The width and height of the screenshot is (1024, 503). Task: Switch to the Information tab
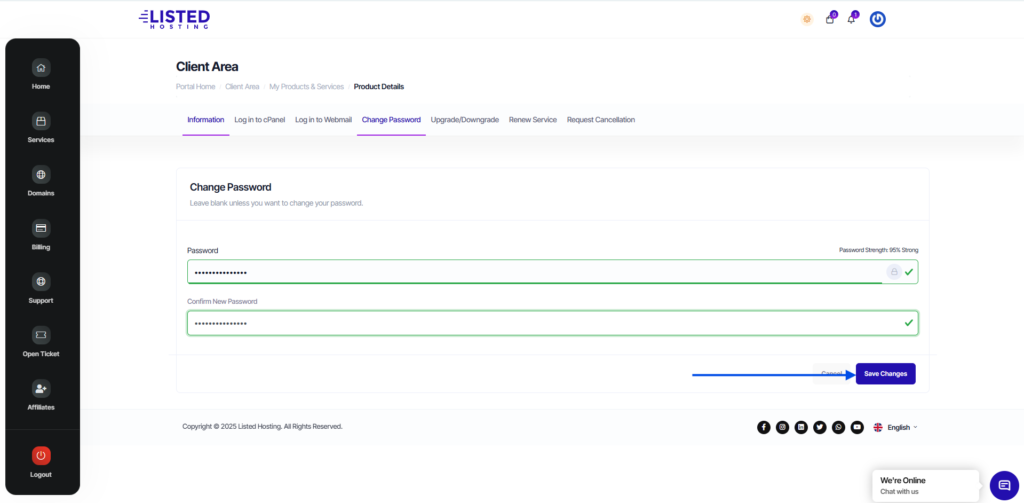pos(205,120)
